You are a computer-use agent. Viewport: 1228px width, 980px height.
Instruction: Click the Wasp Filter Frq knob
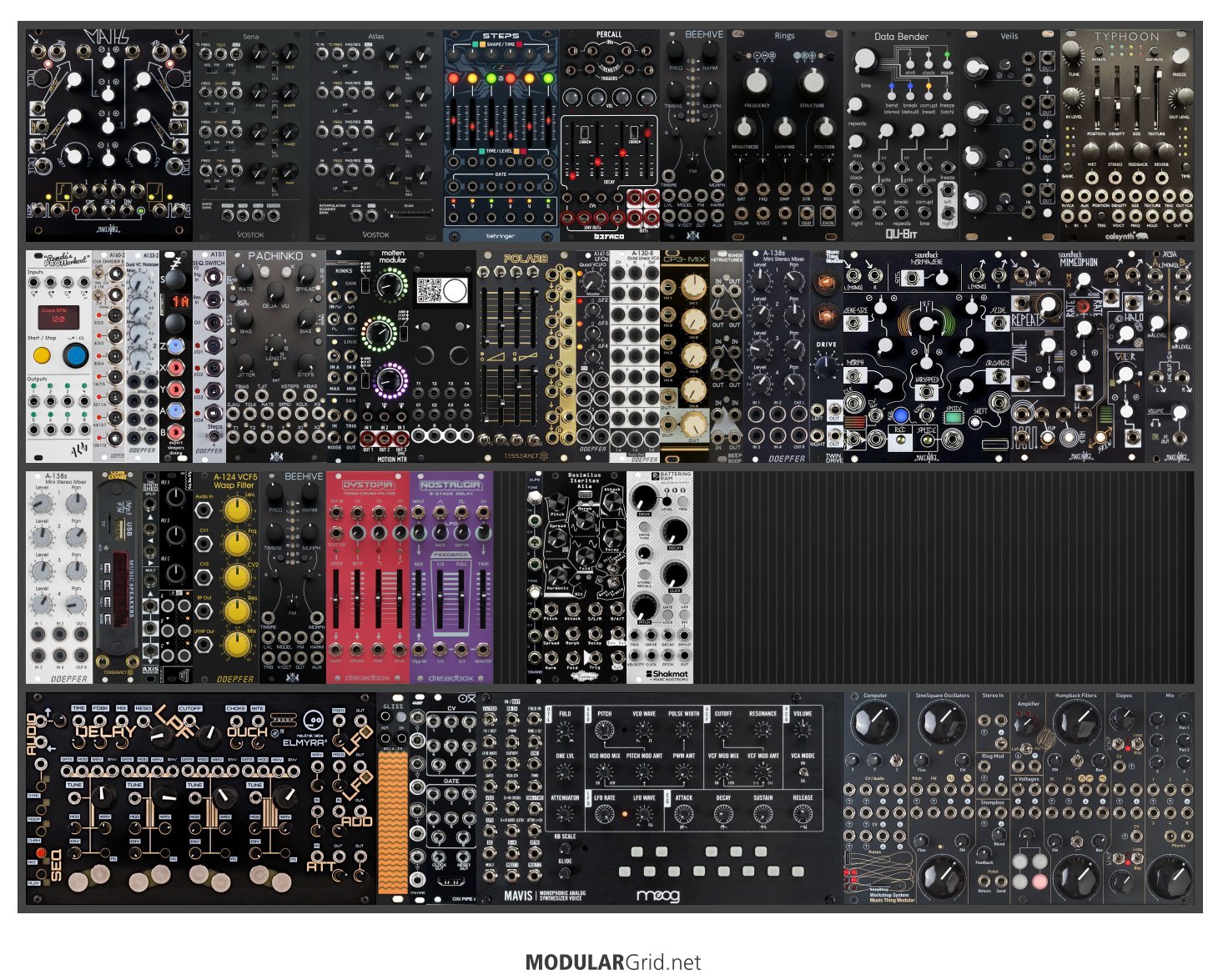[237, 543]
